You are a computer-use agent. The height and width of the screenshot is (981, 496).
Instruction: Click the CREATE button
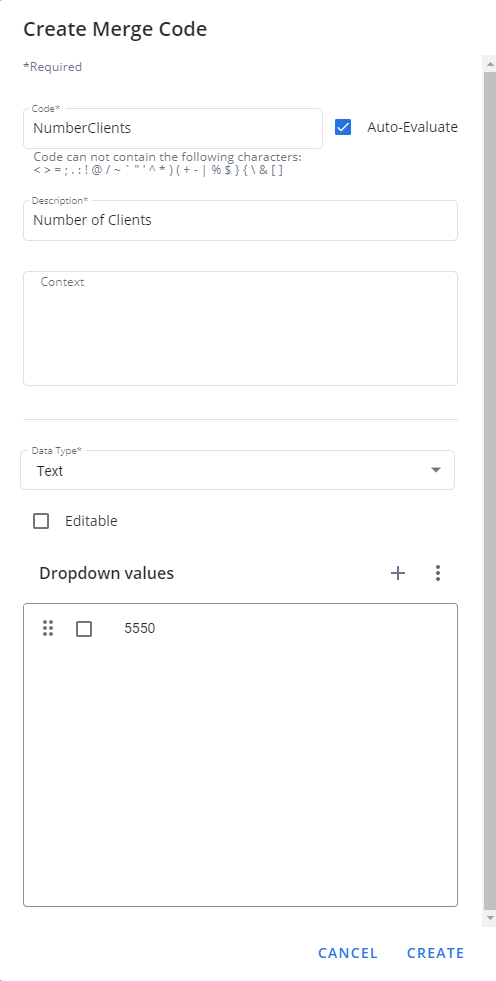click(x=436, y=953)
